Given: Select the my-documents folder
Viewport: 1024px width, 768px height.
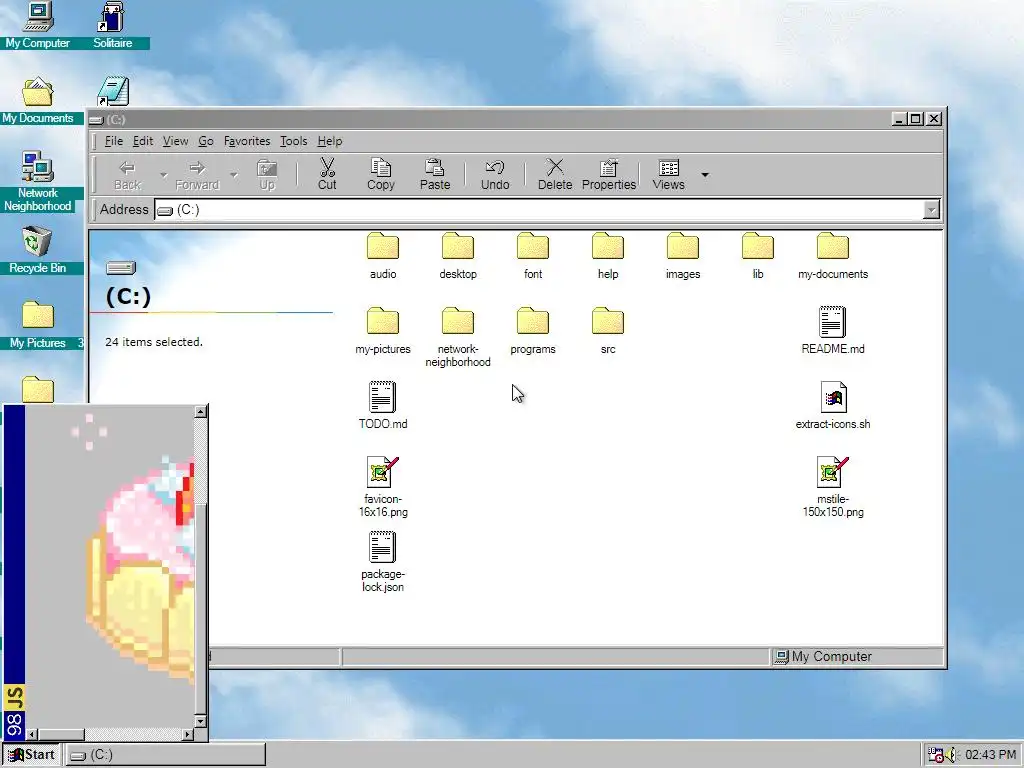Looking at the screenshot, I should click(x=833, y=256).
